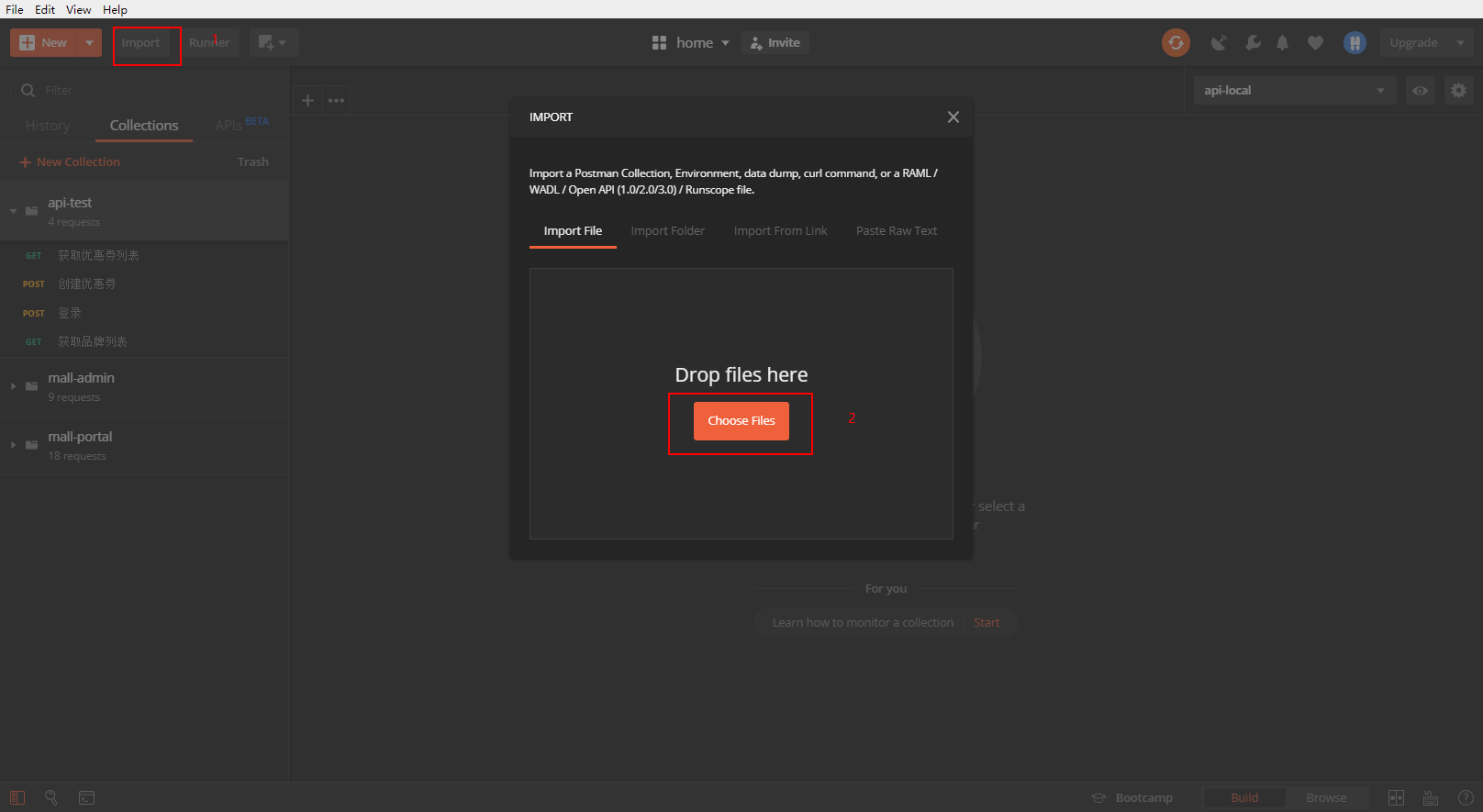Click the heart icon in header
The image size is (1483, 812).
(x=1315, y=42)
